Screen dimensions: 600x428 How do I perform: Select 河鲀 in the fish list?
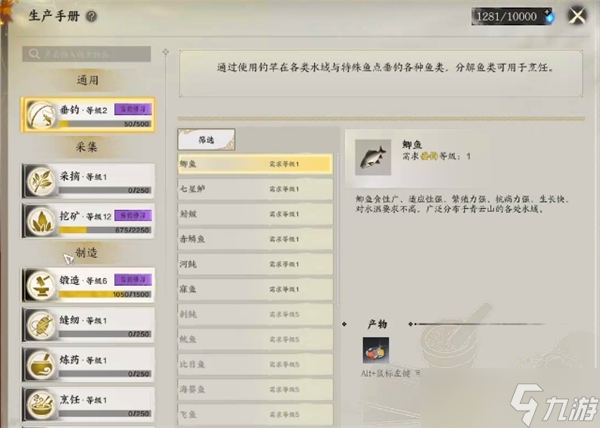[255, 264]
